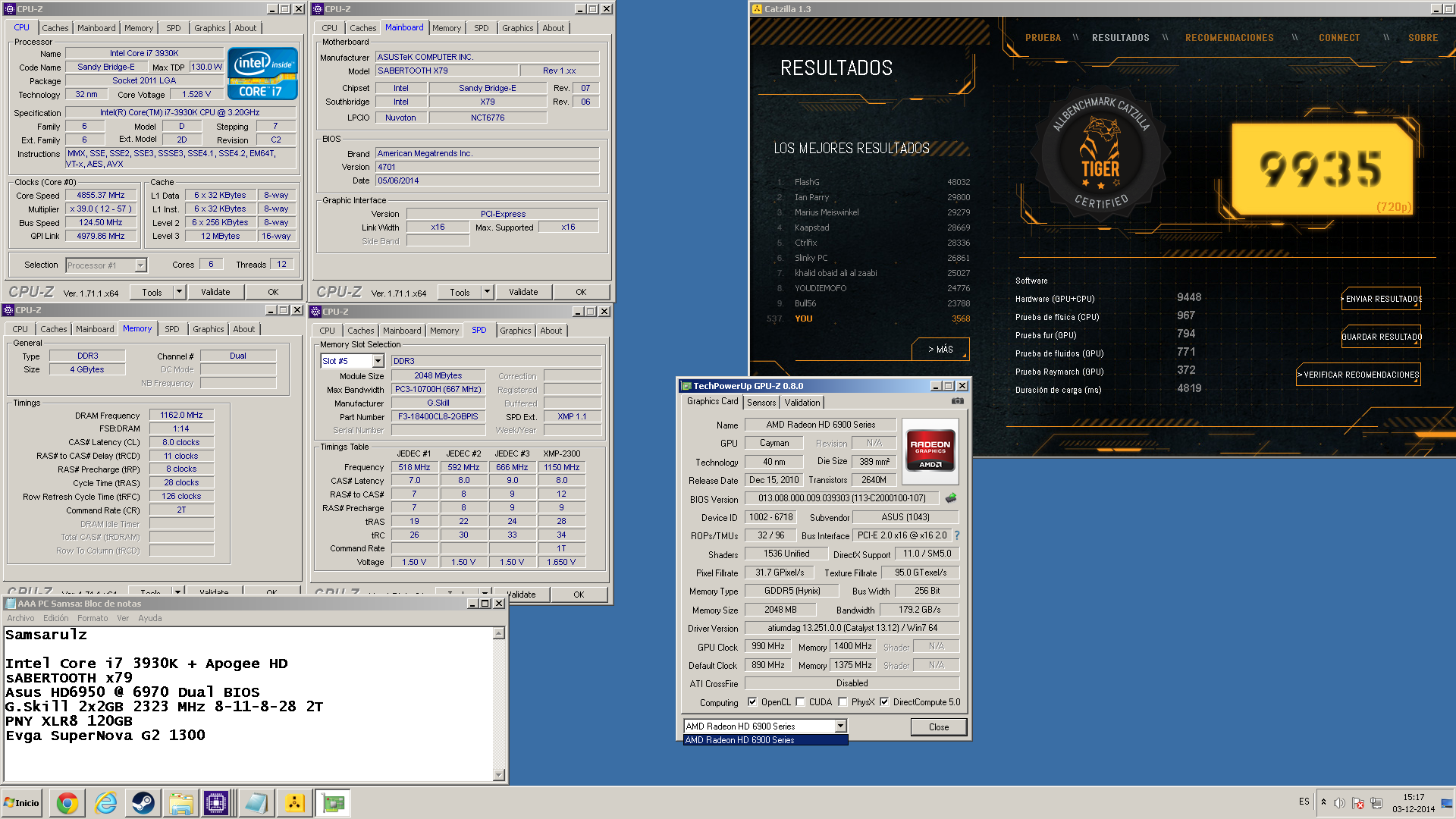1456x819 pixels.
Task: Switch to CPU-Z via its taskbar icon
Action: (216, 803)
